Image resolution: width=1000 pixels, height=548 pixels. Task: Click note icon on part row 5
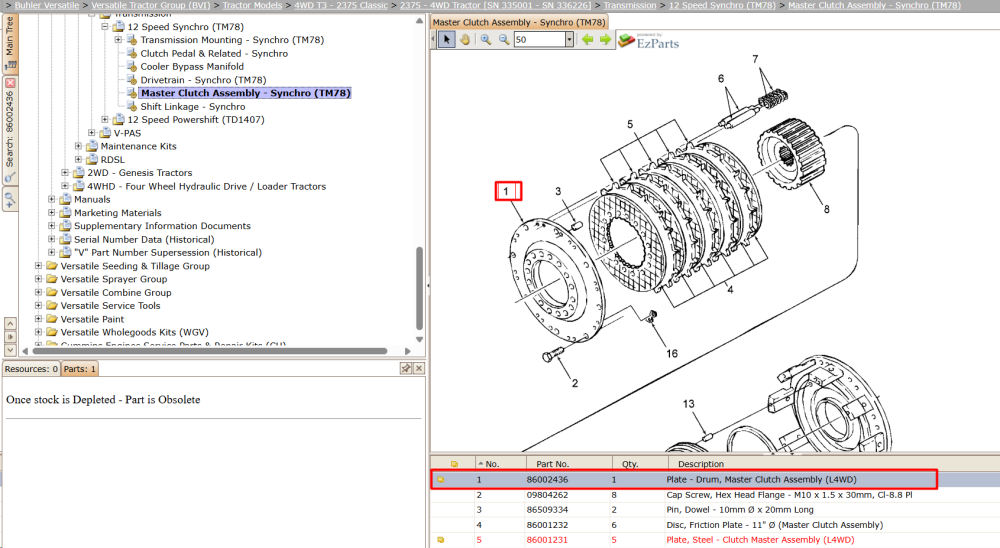point(440,540)
